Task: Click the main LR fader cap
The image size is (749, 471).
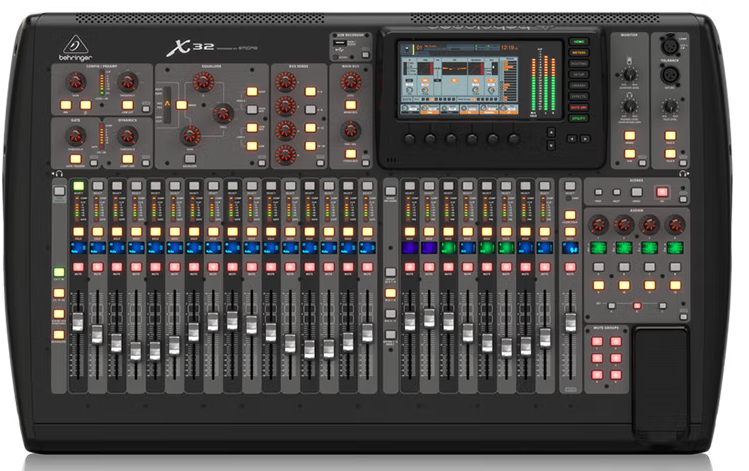Action: [x=570, y=322]
